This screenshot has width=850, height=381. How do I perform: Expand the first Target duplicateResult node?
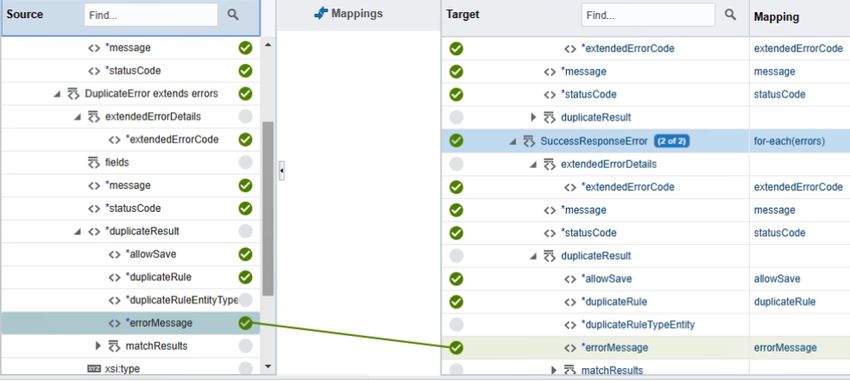tap(533, 117)
